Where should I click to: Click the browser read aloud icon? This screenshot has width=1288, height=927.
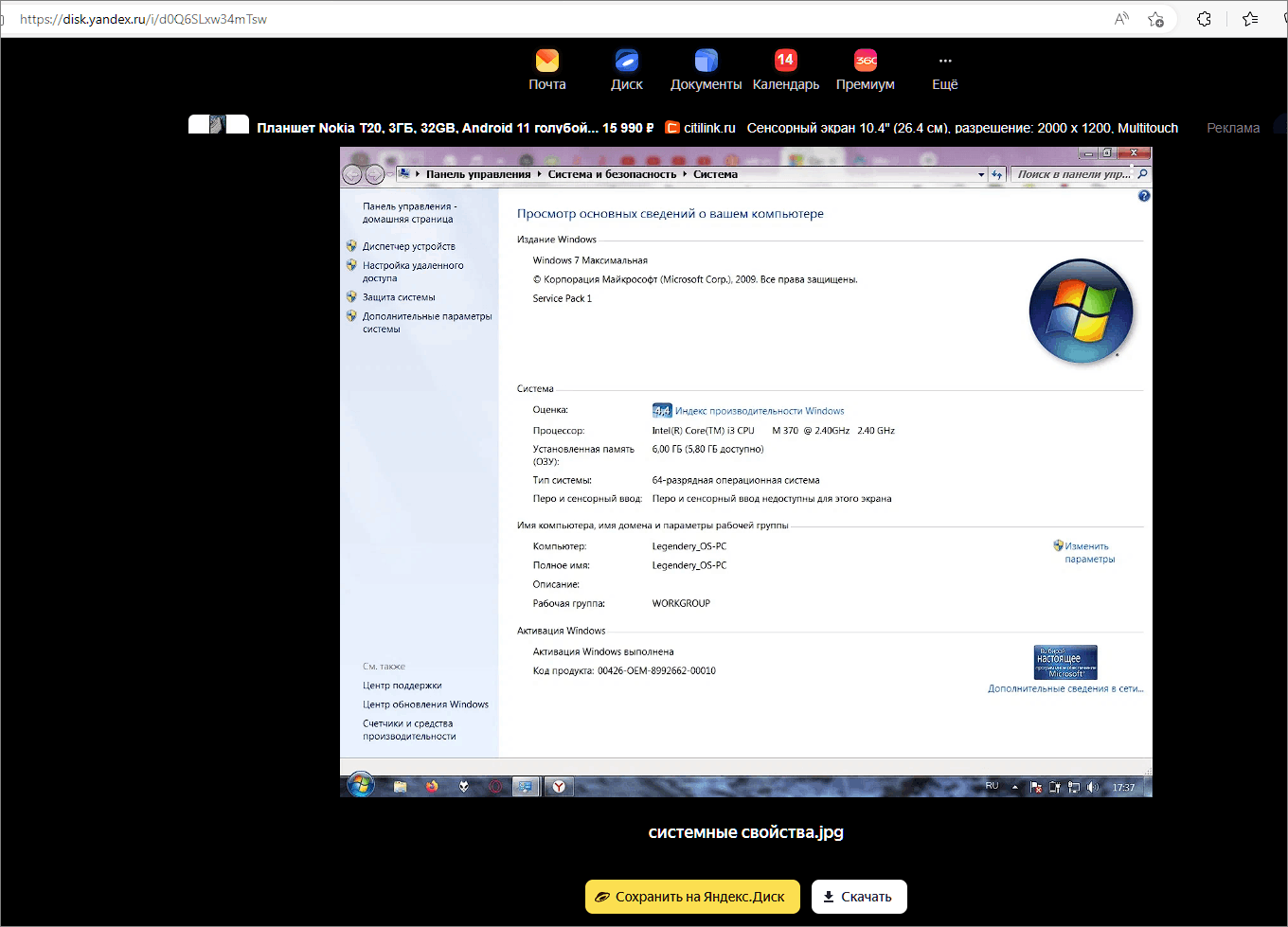[1121, 19]
